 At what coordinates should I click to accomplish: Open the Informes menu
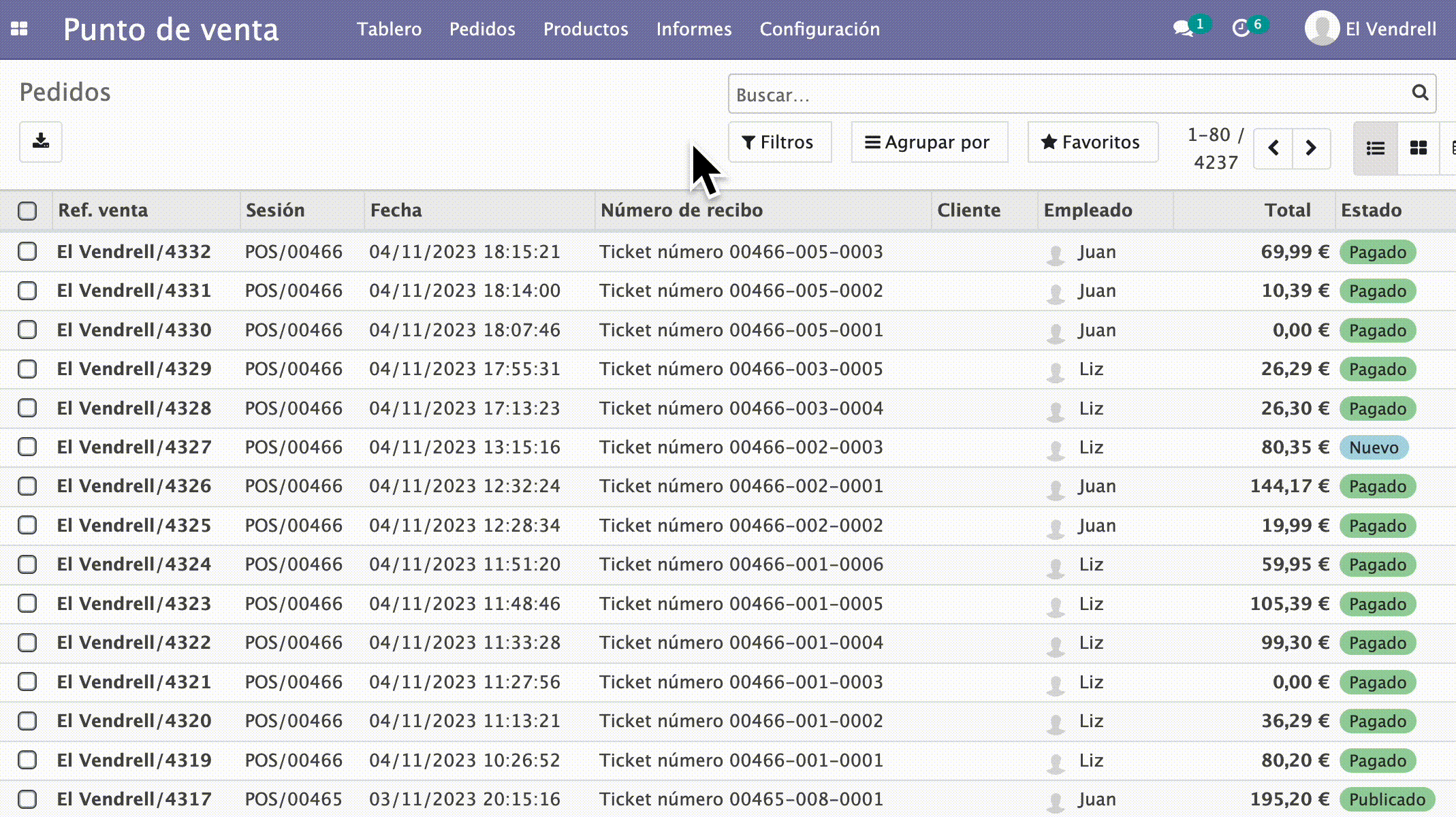coord(693,29)
